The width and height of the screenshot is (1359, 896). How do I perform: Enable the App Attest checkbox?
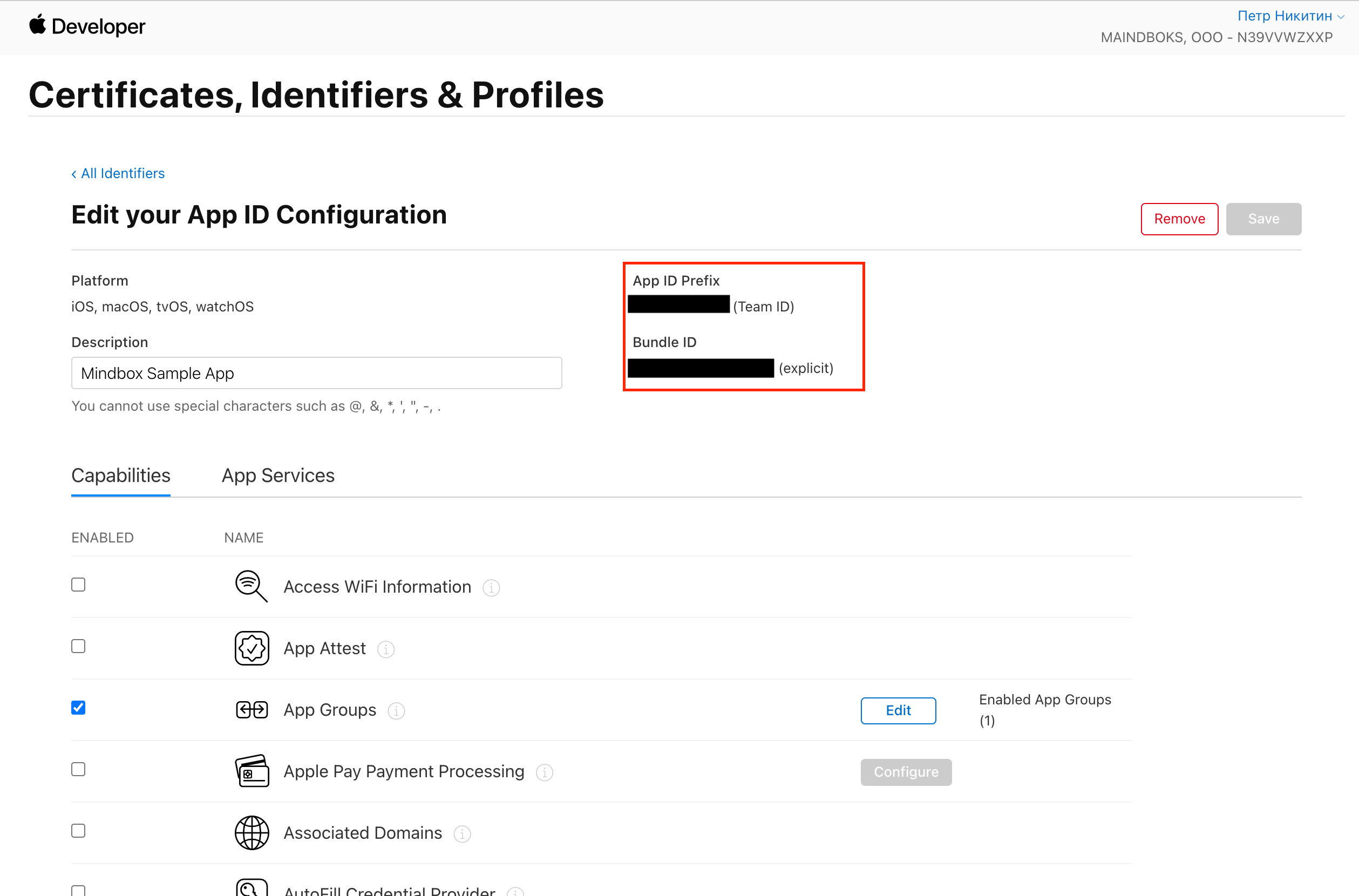point(78,646)
